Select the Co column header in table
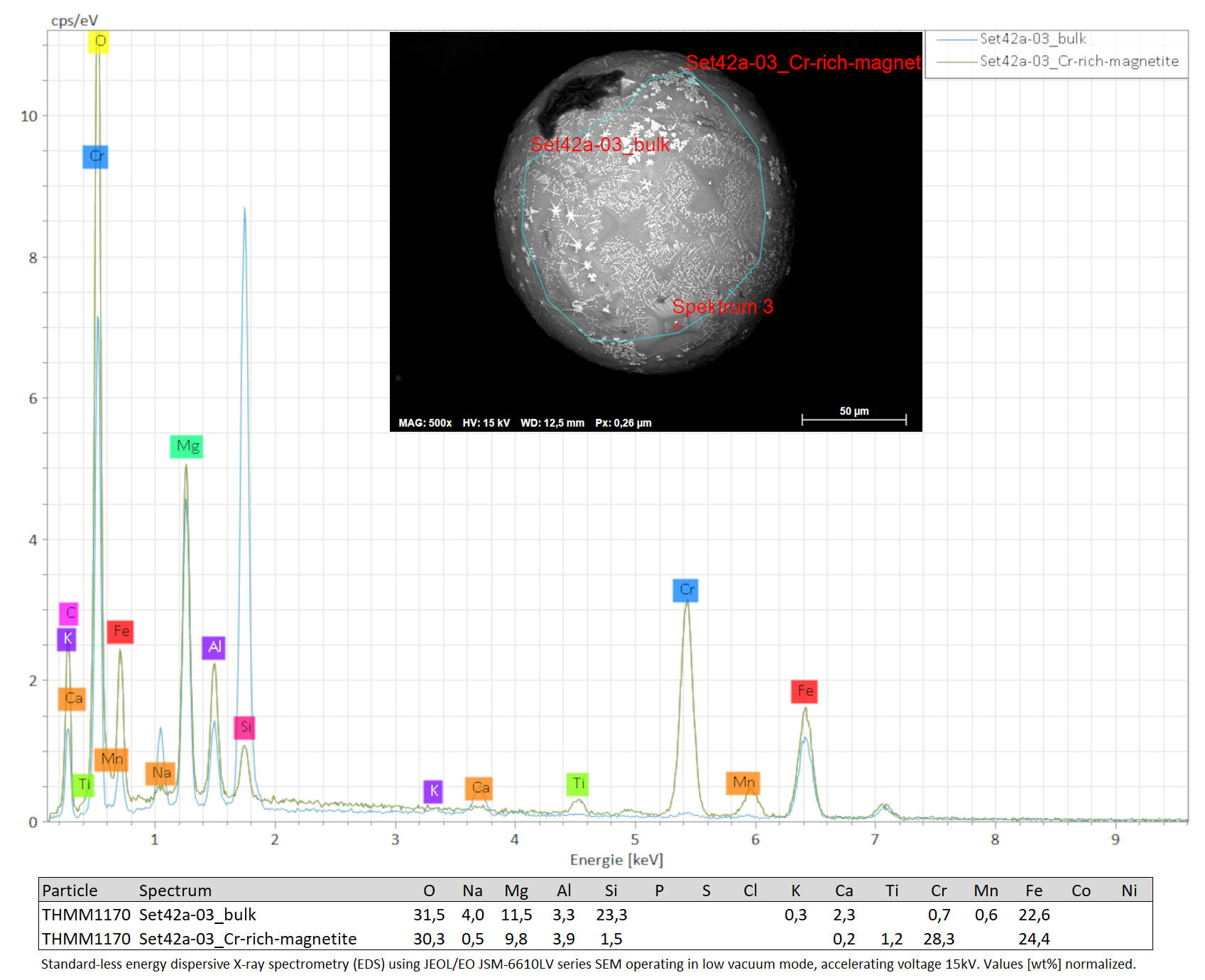The image size is (1205, 980). click(1081, 891)
